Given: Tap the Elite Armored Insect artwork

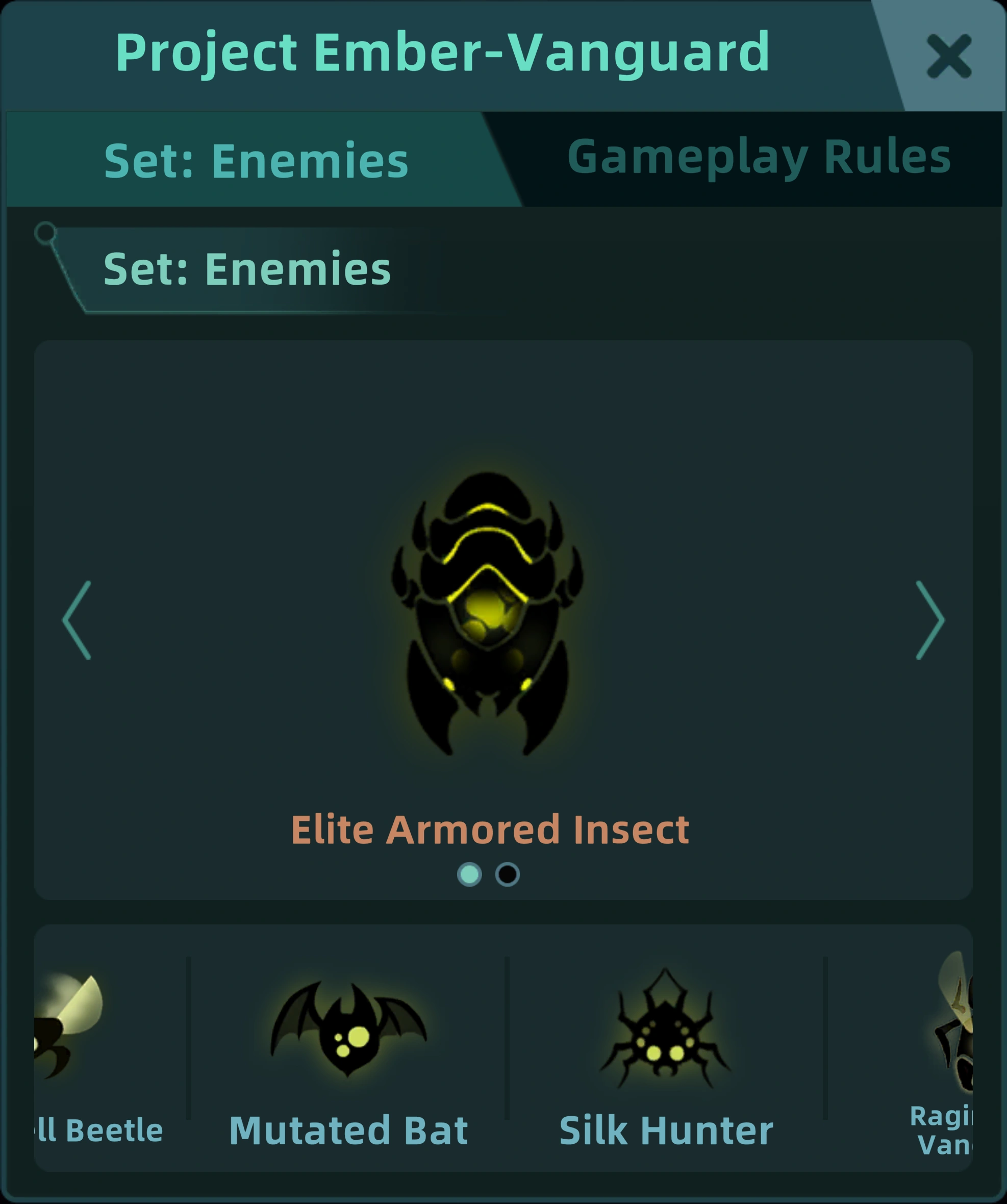Looking at the screenshot, I should tap(487, 613).
